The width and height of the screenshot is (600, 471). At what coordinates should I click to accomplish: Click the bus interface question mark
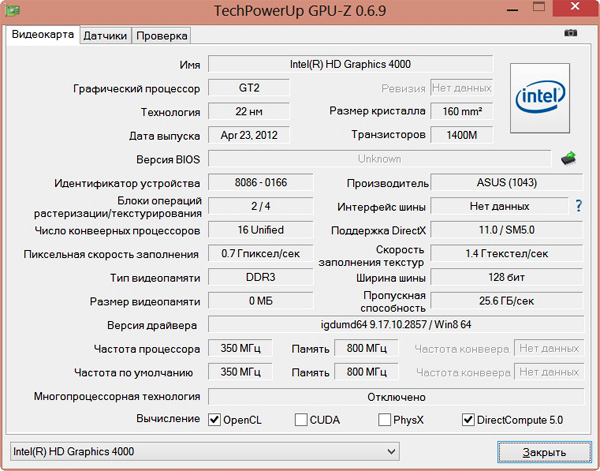578,206
